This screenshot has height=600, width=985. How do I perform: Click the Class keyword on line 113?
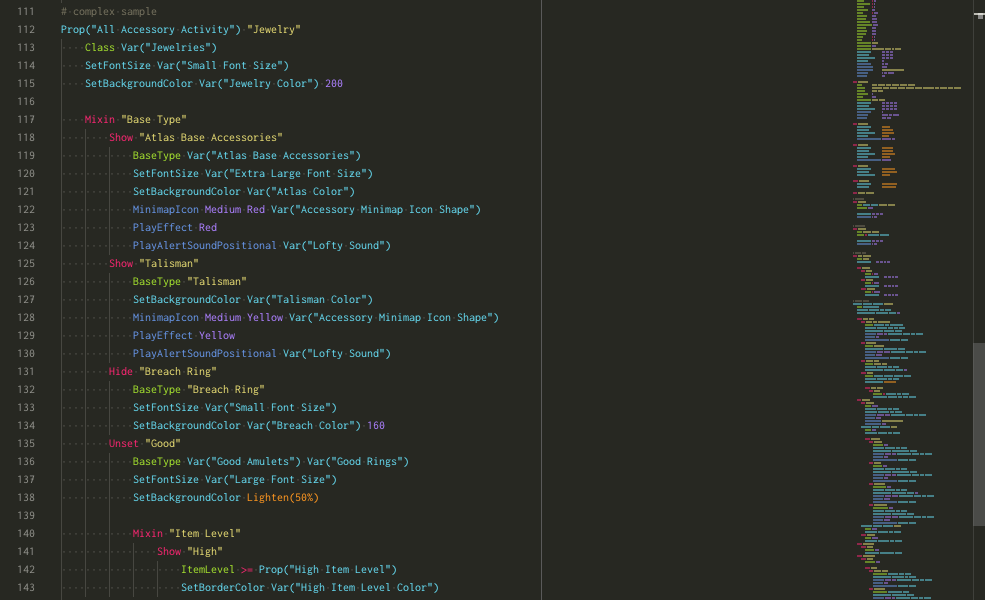pos(100,48)
